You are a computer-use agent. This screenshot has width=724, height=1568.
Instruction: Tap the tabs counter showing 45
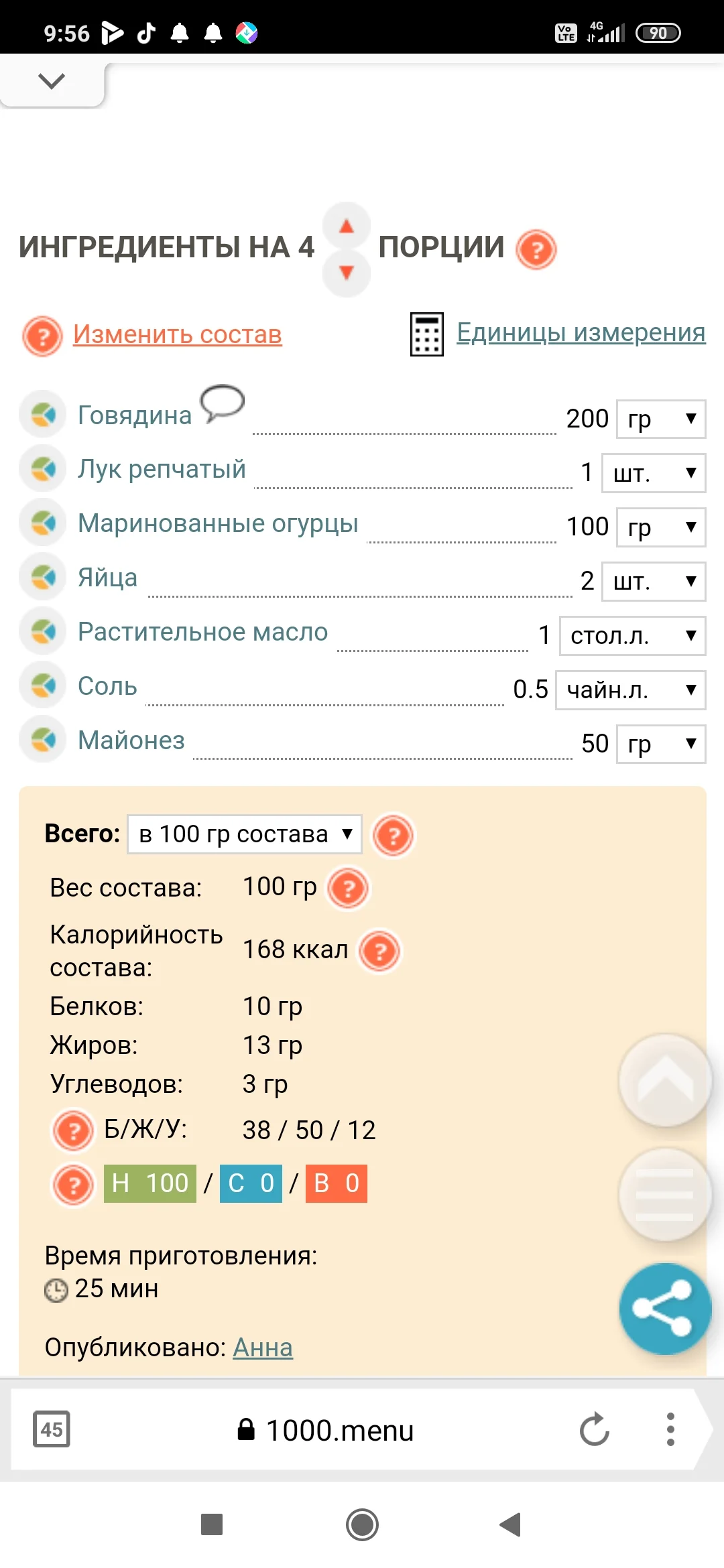click(52, 1430)
